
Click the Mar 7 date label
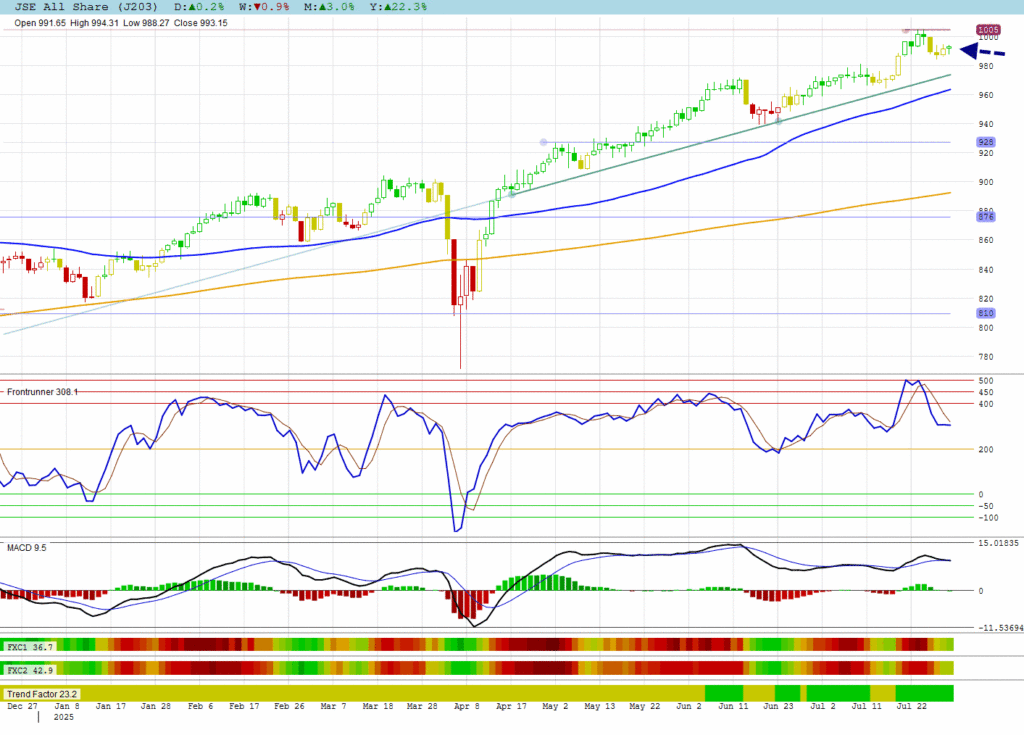click(334, 706)
